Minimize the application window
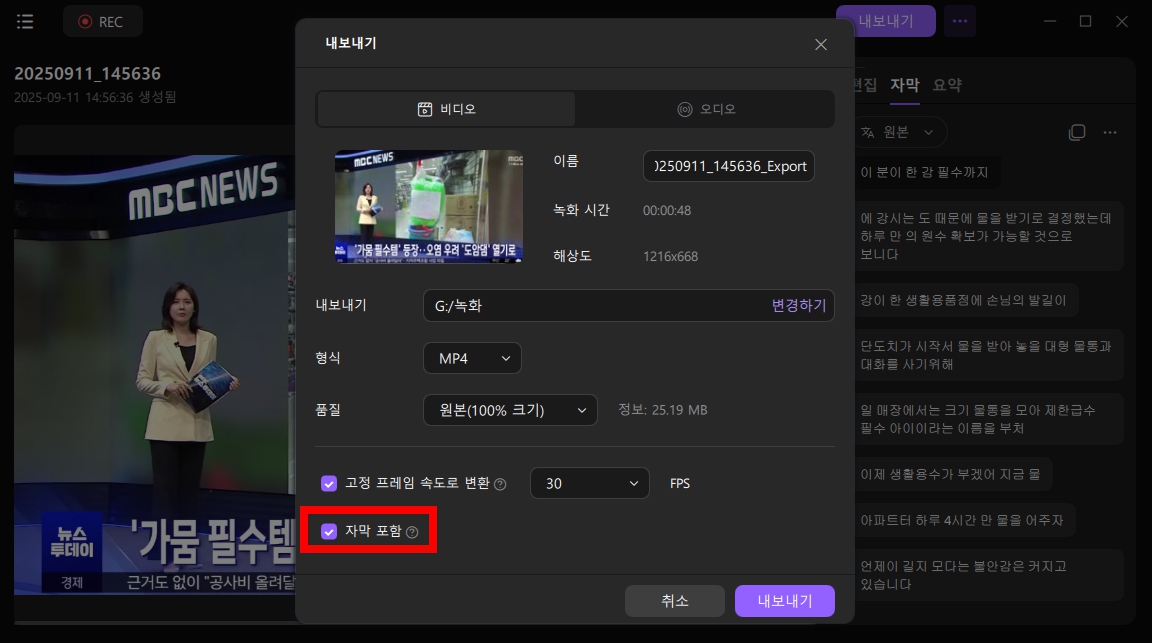 (x=1050, y=21)
